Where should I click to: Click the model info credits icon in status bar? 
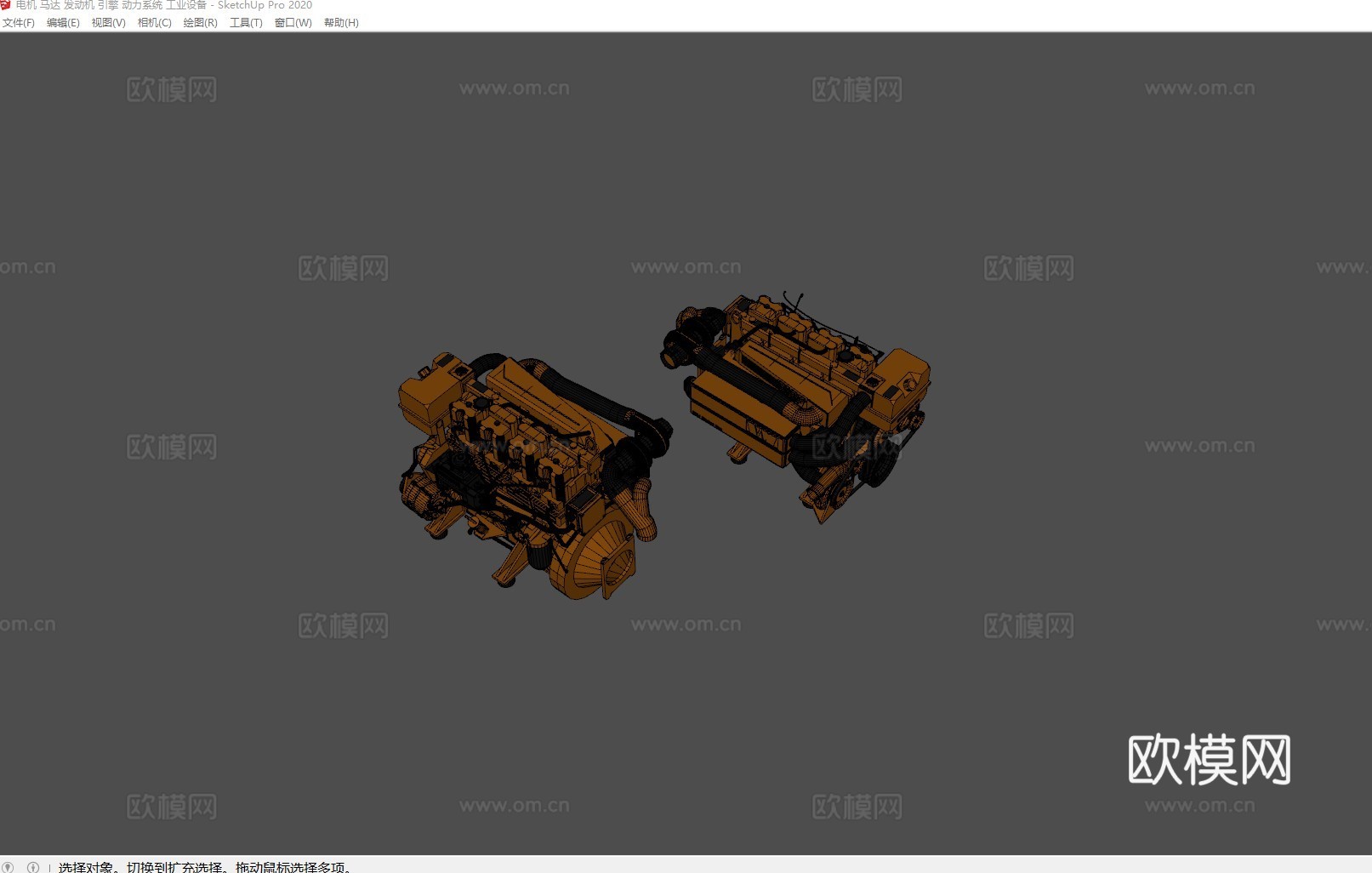click(x=33, y=867)
